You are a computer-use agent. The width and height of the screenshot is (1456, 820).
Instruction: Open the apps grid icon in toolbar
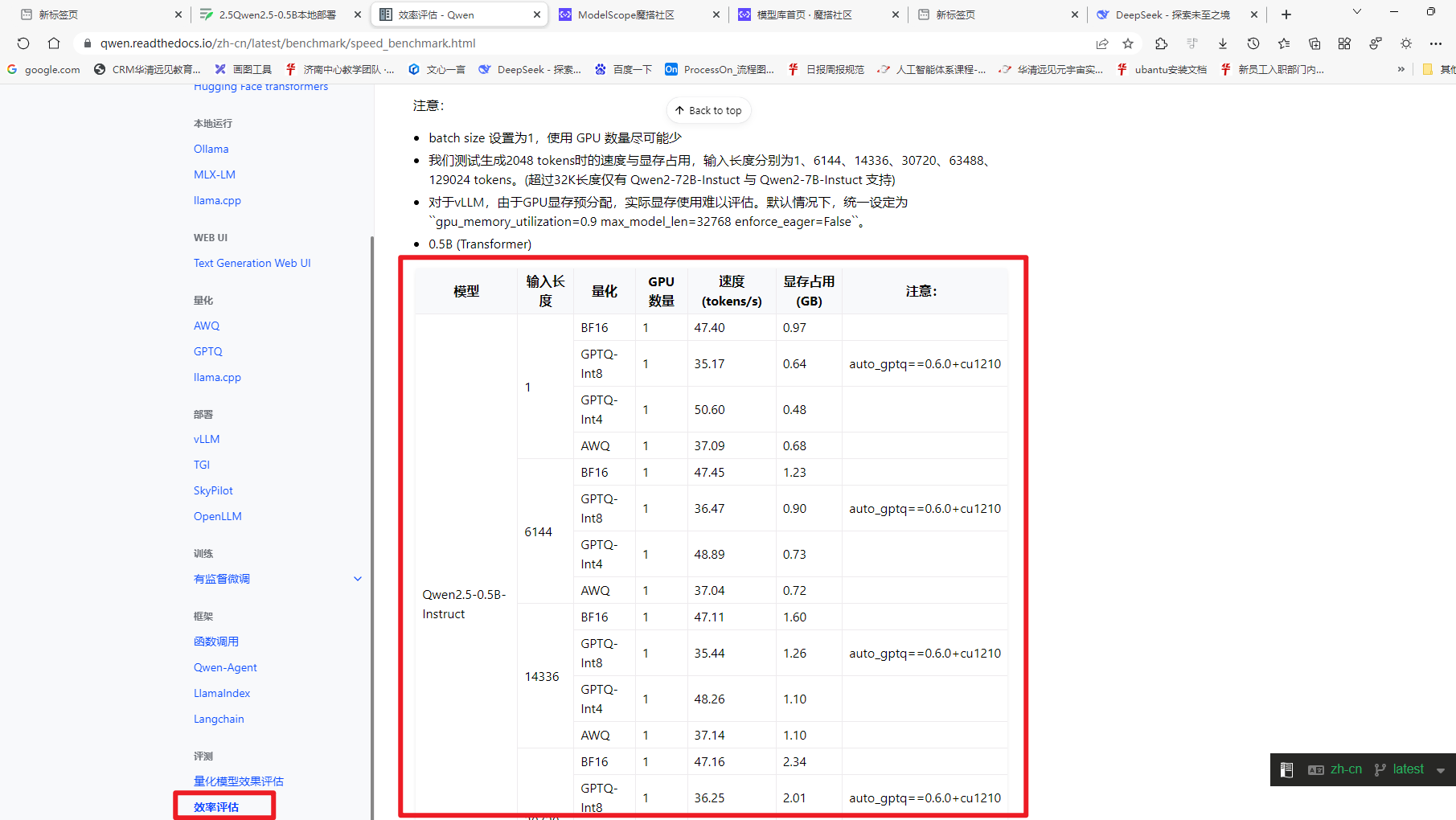pos(1344,43)
